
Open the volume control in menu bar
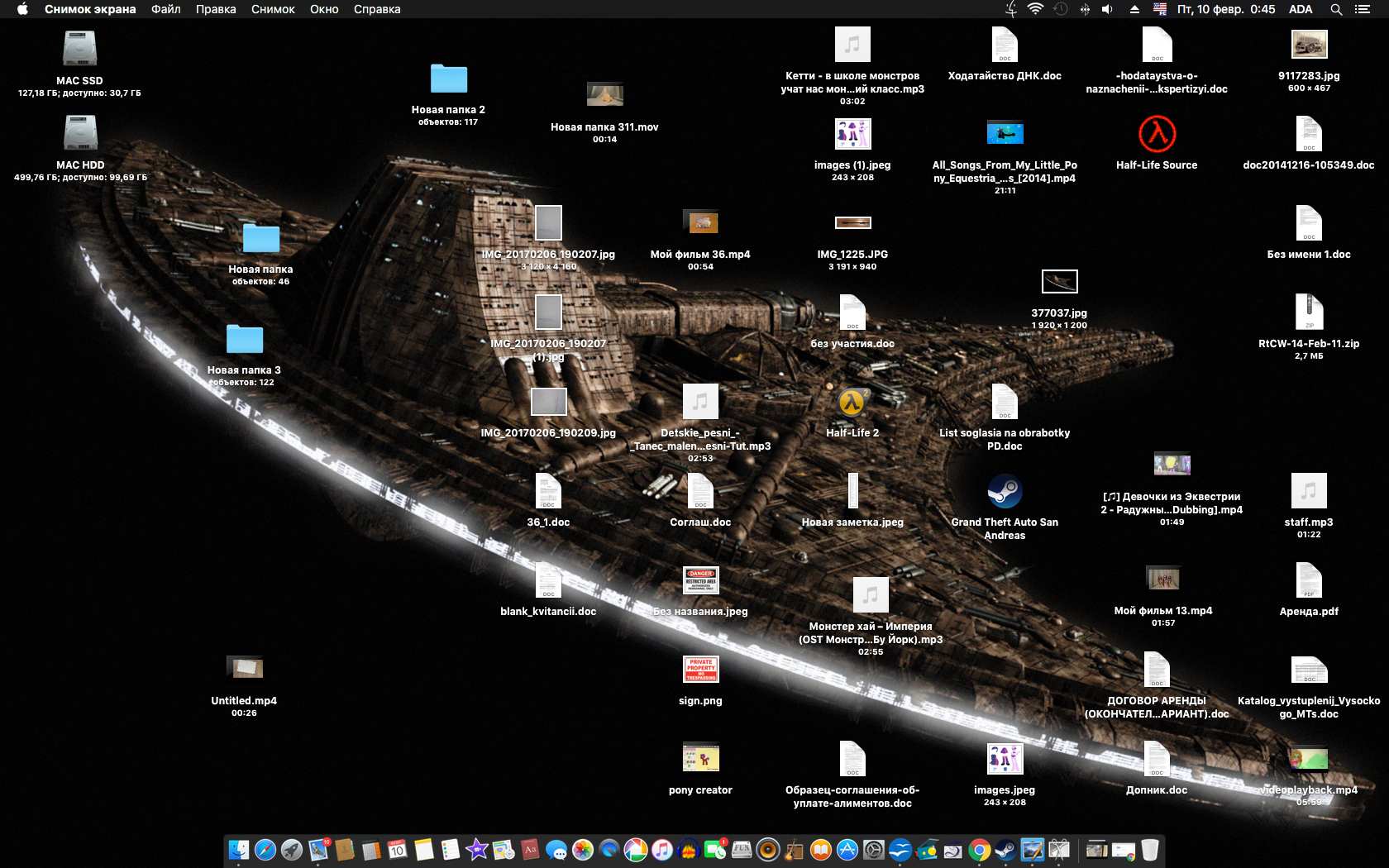[x=1108, y=9]
